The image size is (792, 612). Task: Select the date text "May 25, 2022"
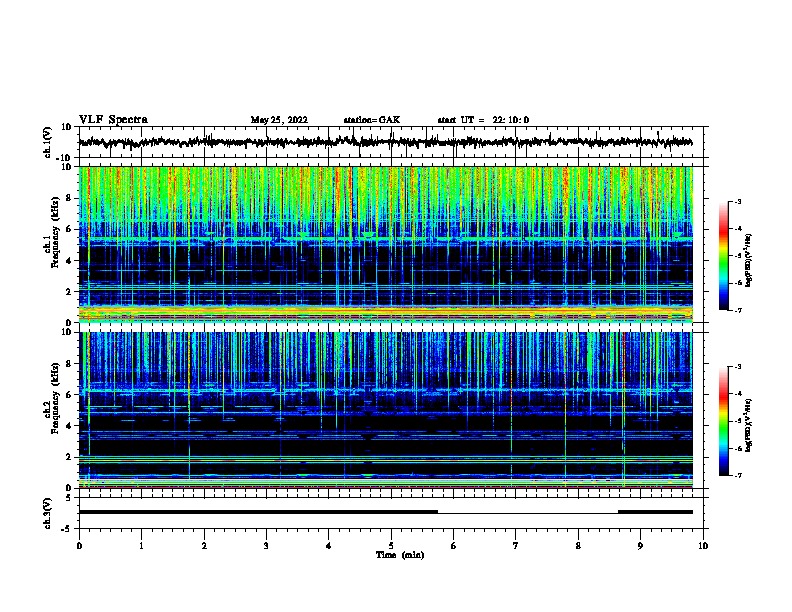click(x=279, y=120)
